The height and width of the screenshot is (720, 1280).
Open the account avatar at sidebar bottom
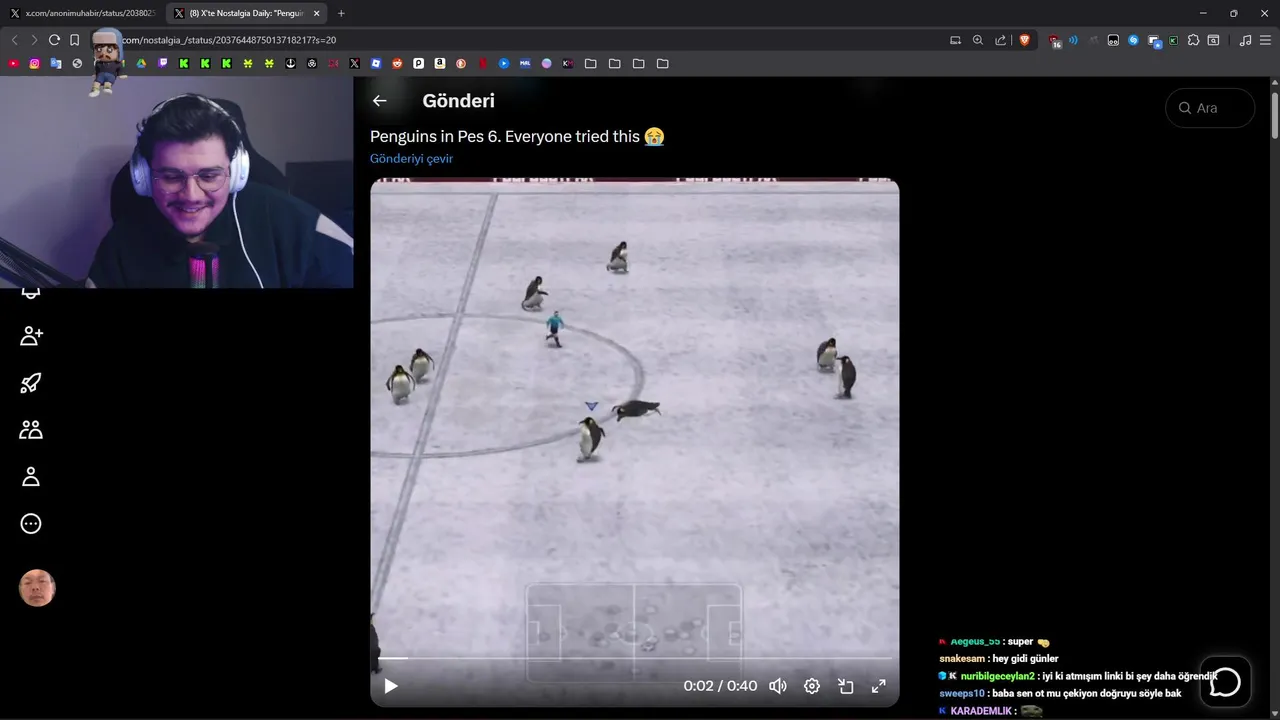click(37, 588)
